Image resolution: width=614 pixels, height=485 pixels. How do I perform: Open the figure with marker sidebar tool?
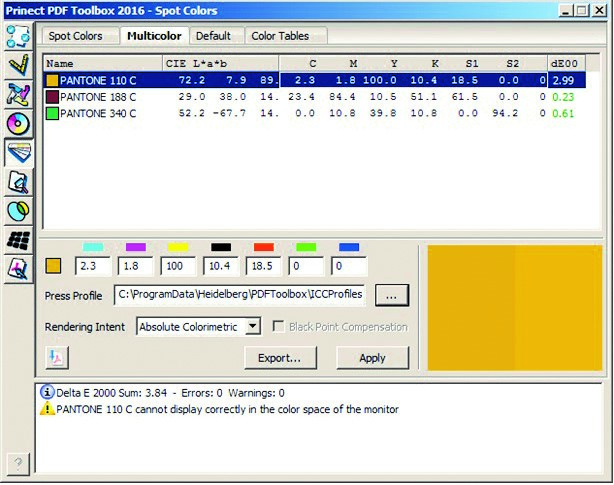[18, 94]
